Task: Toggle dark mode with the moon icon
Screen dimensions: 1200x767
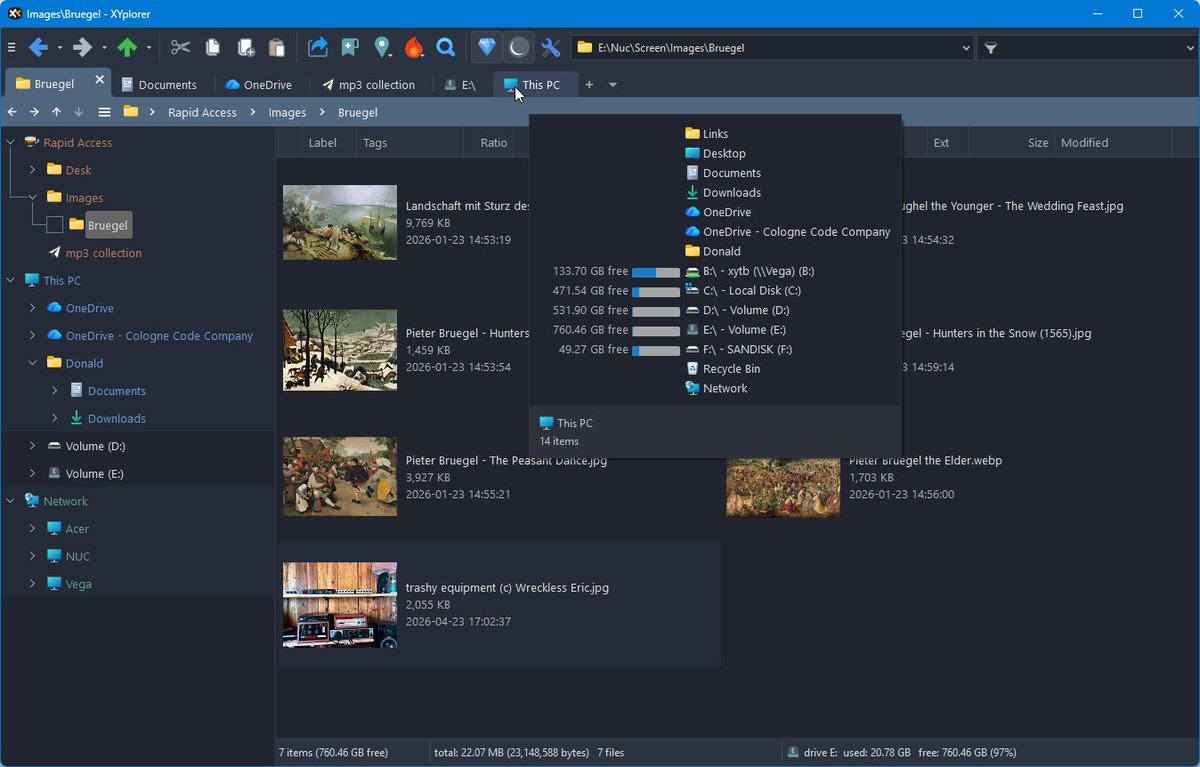Action: [x=518, y=47]
